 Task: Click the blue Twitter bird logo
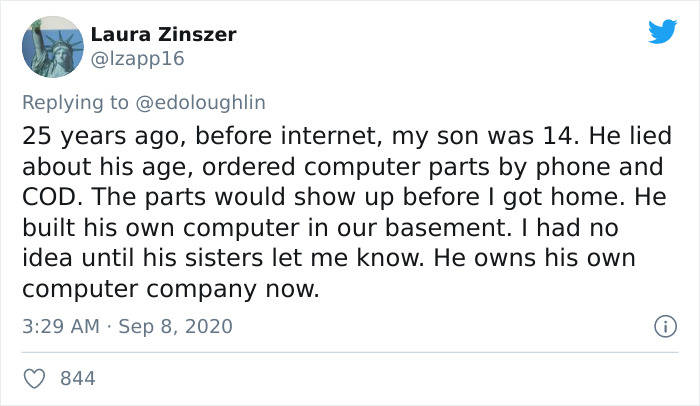[662, 31]
